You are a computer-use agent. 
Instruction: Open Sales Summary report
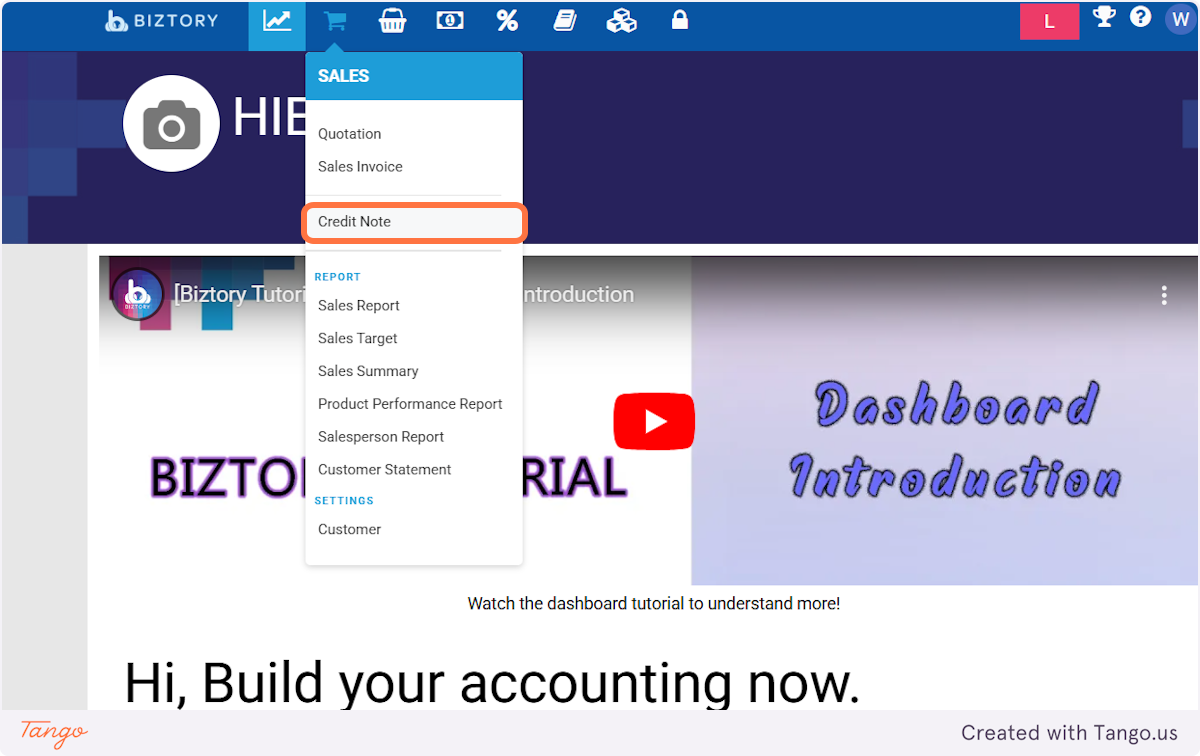[x=368, y=371]
